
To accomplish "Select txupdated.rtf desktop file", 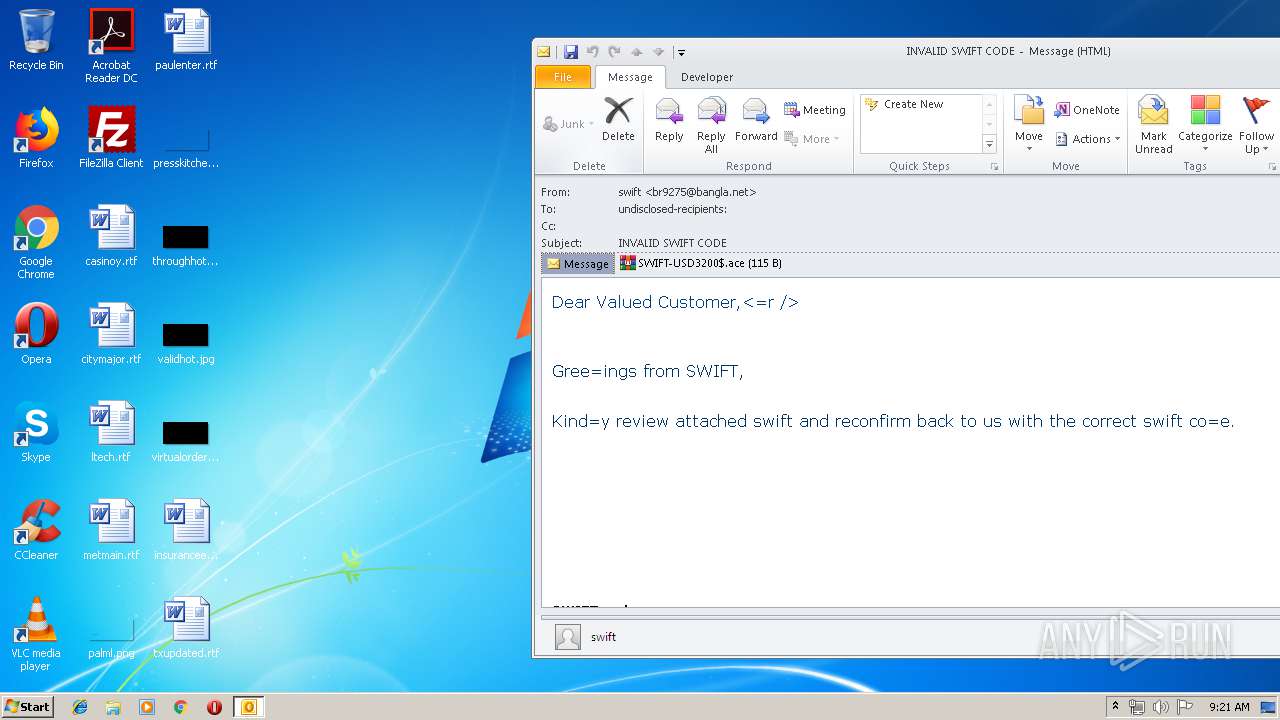I will tap(186, 628).
